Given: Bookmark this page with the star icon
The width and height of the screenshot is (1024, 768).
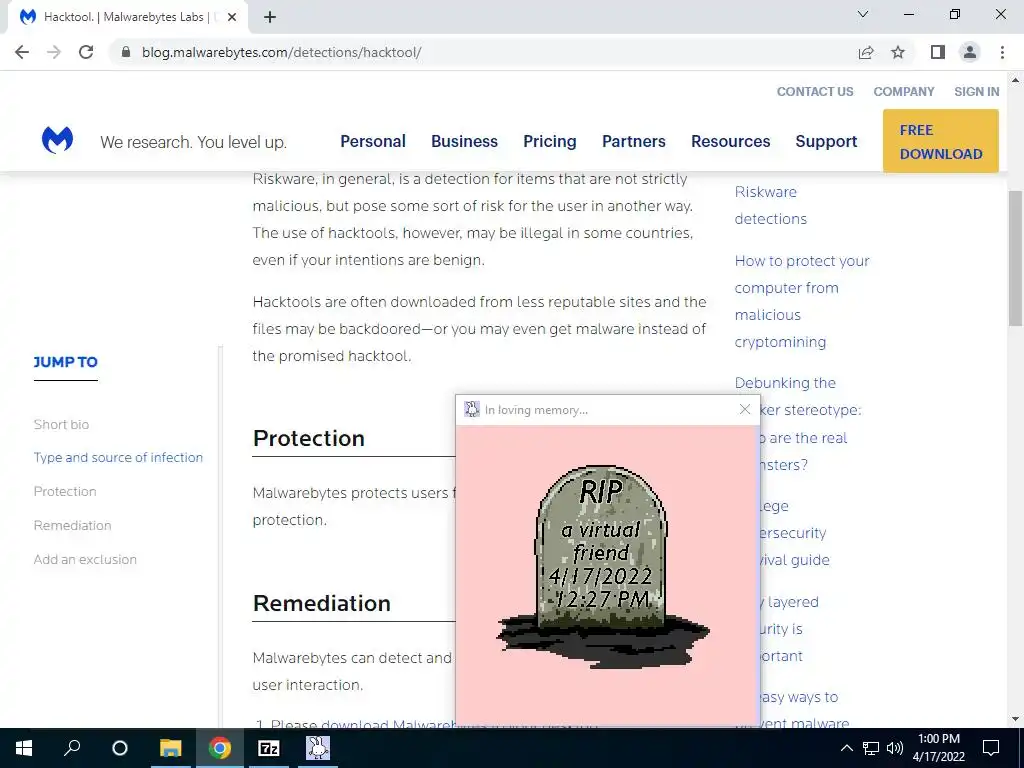Looking at the screenshot, I should [x=898, y=52].
